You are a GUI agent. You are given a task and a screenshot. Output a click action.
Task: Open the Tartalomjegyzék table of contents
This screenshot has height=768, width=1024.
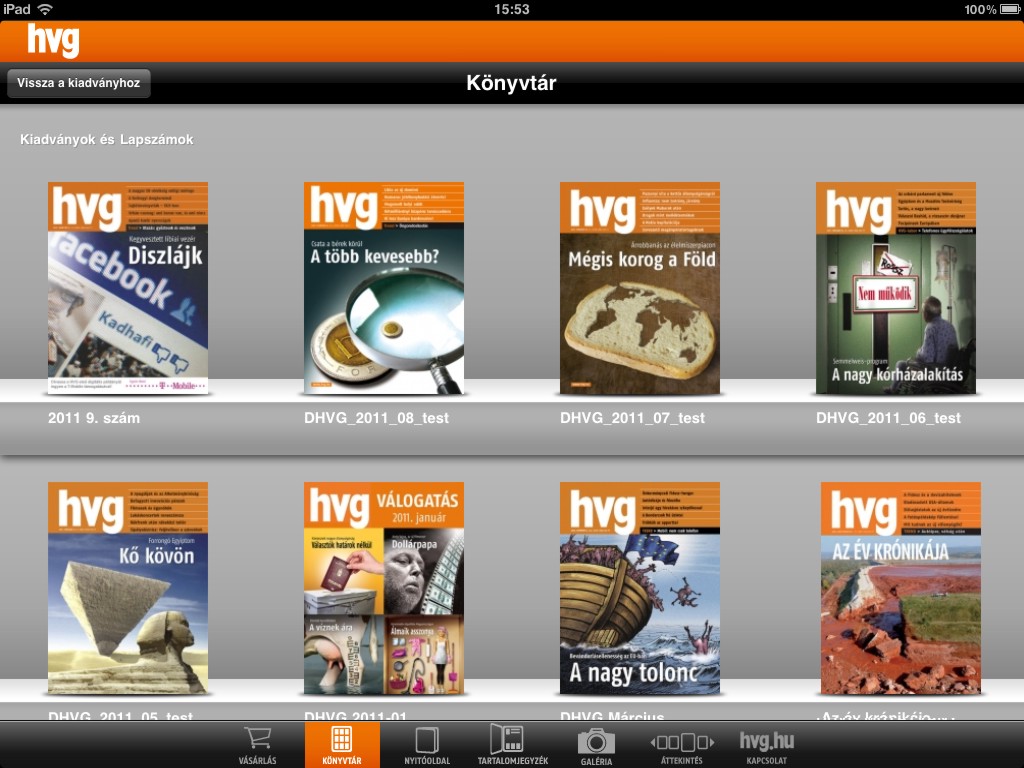click(x=513, y=744)
